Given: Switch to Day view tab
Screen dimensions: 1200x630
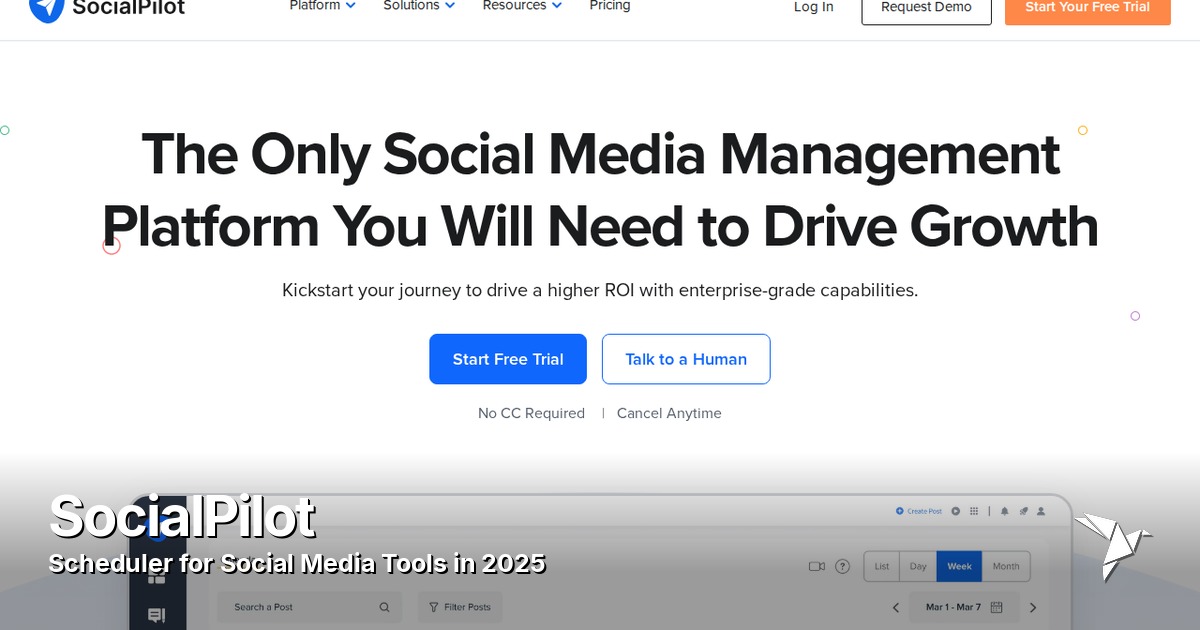Looking at the screenshot, I should 918,566.
